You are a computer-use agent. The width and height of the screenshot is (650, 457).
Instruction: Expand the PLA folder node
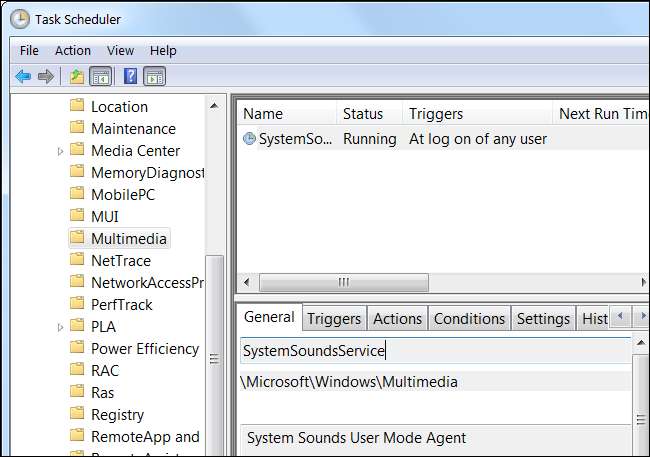point(61,327)
